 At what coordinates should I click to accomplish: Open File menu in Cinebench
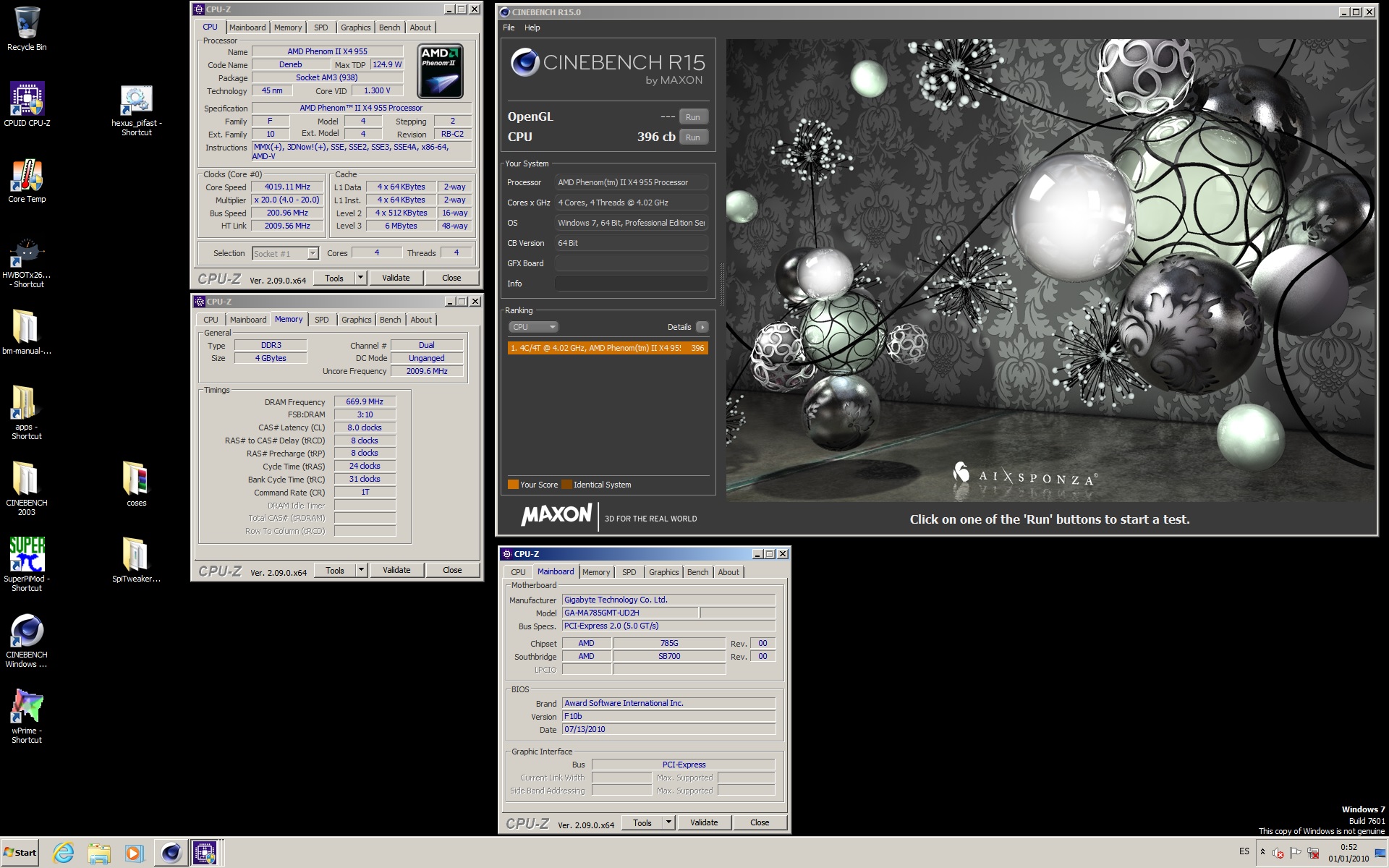pos(509,27)
